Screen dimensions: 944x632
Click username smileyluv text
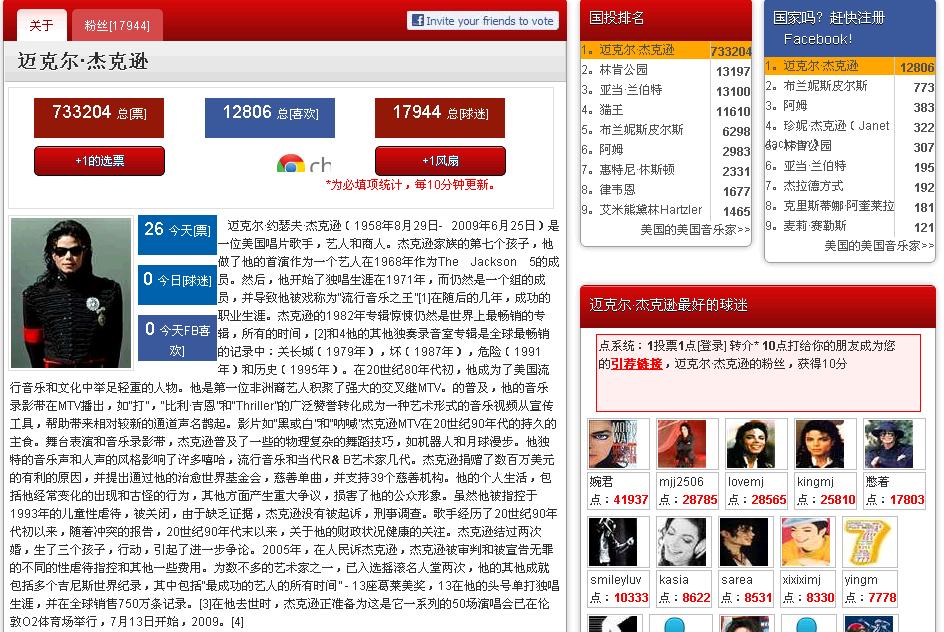point(615,580)
